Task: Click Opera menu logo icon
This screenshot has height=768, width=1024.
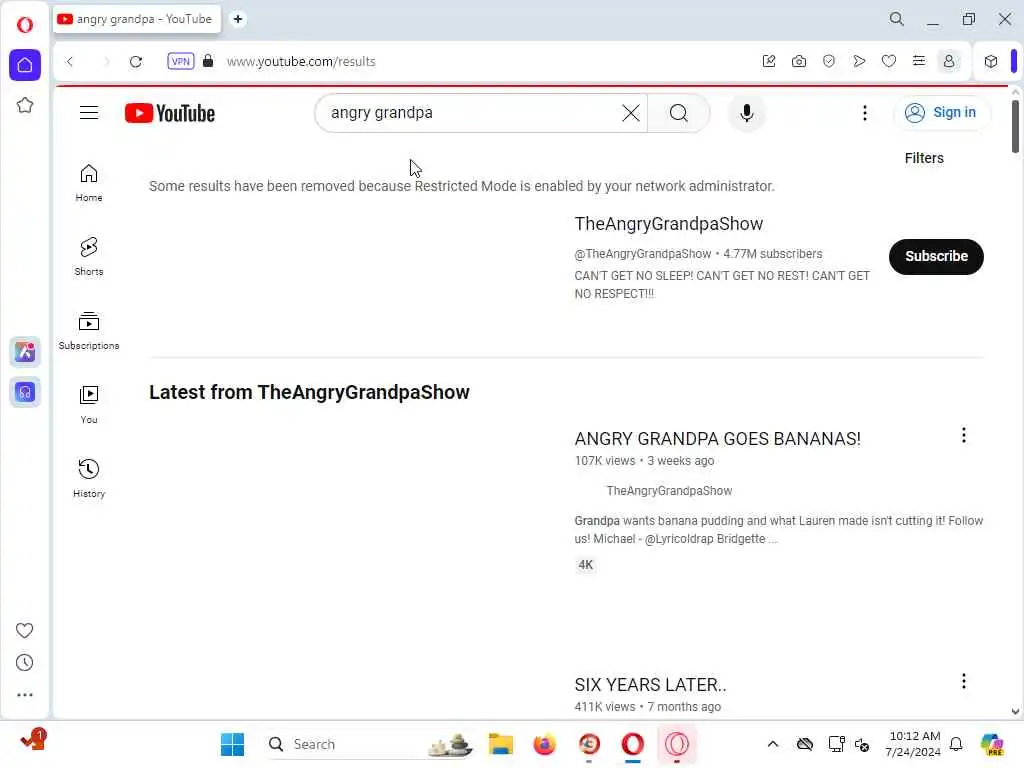Action: 25,25
